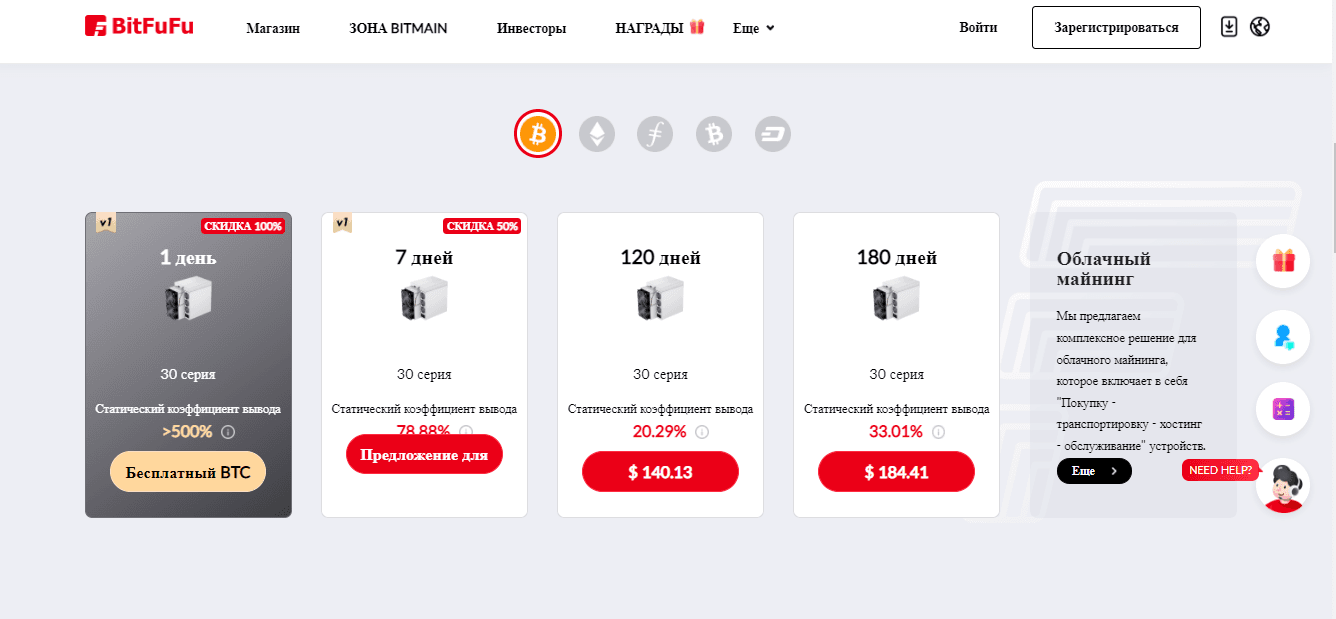Select the Ethereum coin icon
This screenshot has width=1336, height=619.
(x=597, y=133)
